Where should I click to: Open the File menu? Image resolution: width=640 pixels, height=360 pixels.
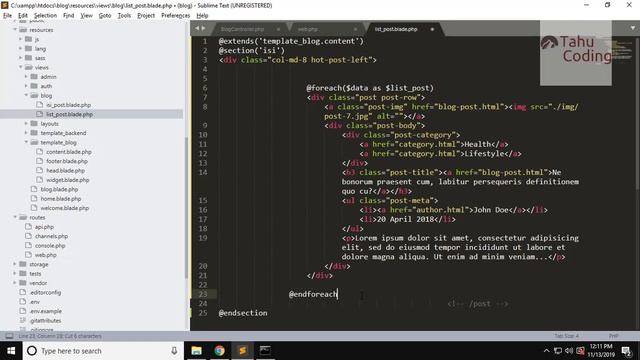(x=7, y=16)
